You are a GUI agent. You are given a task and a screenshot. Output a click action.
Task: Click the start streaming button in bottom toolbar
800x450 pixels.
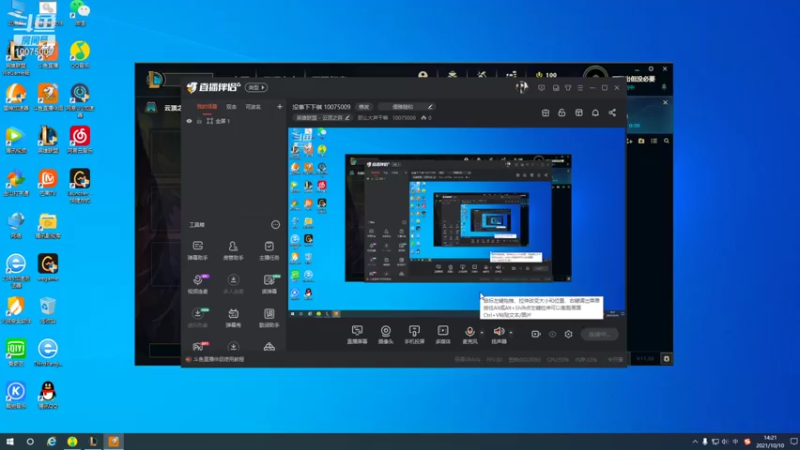[599, 334]
